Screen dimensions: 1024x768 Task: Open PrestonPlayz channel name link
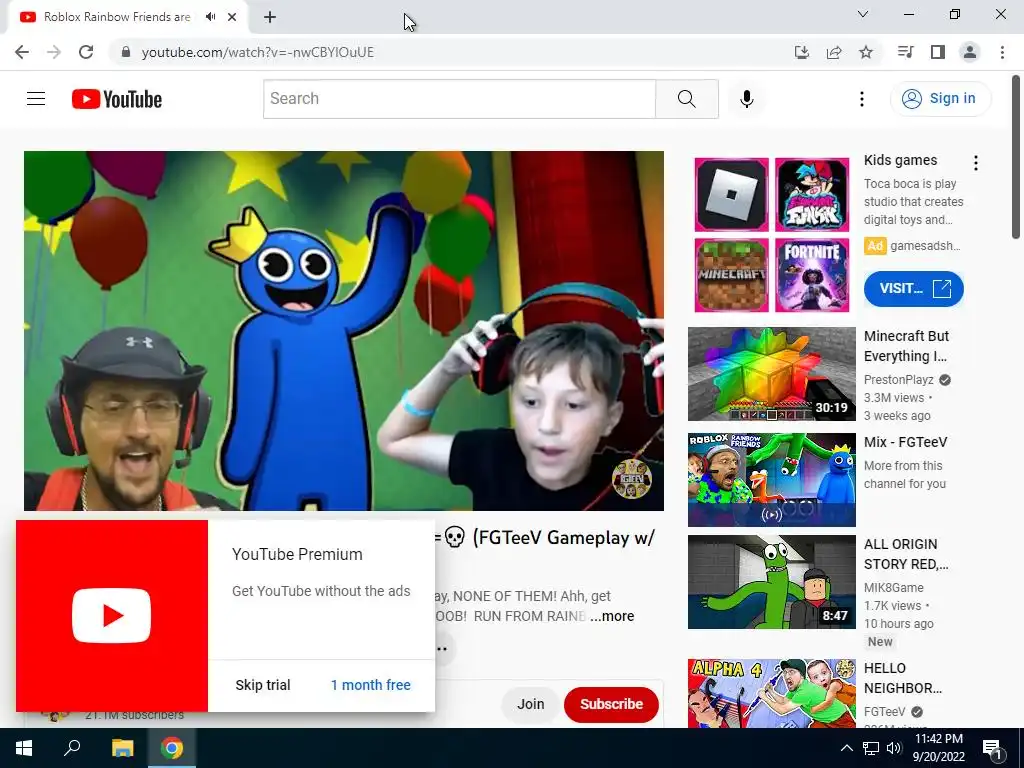coord(899,379)
